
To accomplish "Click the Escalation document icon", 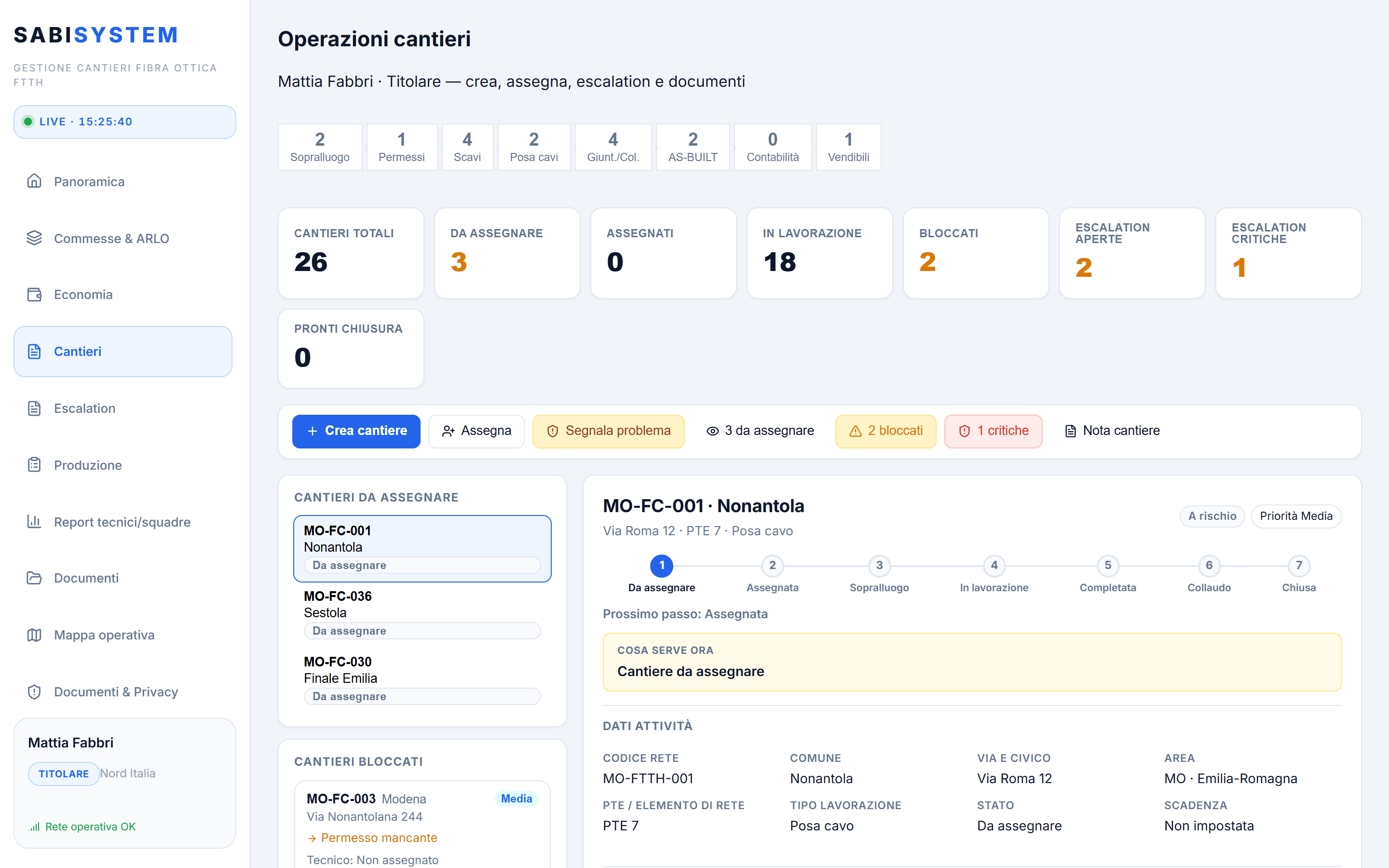I will tap(34, 408).
